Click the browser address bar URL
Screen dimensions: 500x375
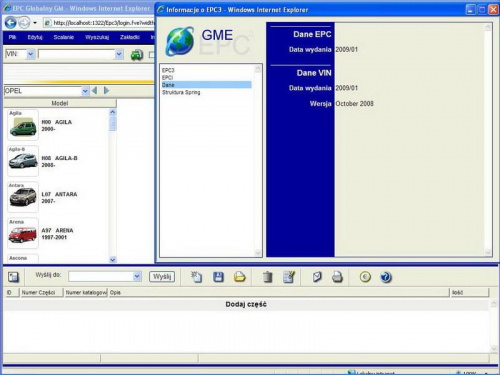coord(104,23)
